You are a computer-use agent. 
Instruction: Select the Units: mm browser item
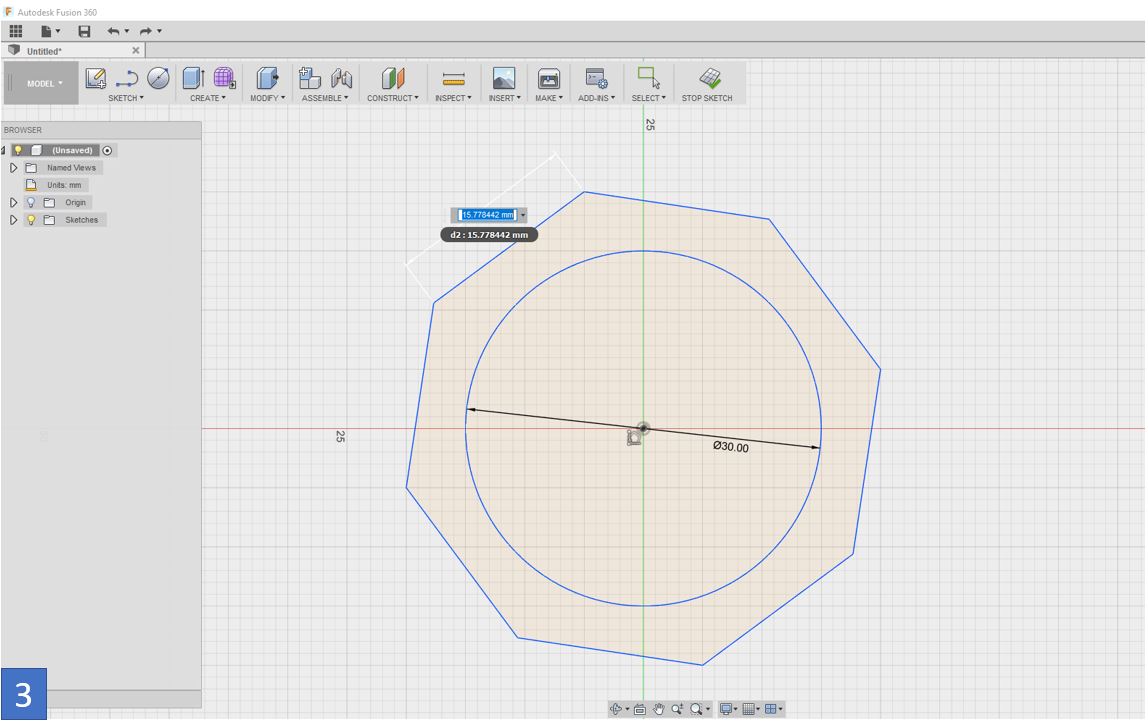pos(64,185)
